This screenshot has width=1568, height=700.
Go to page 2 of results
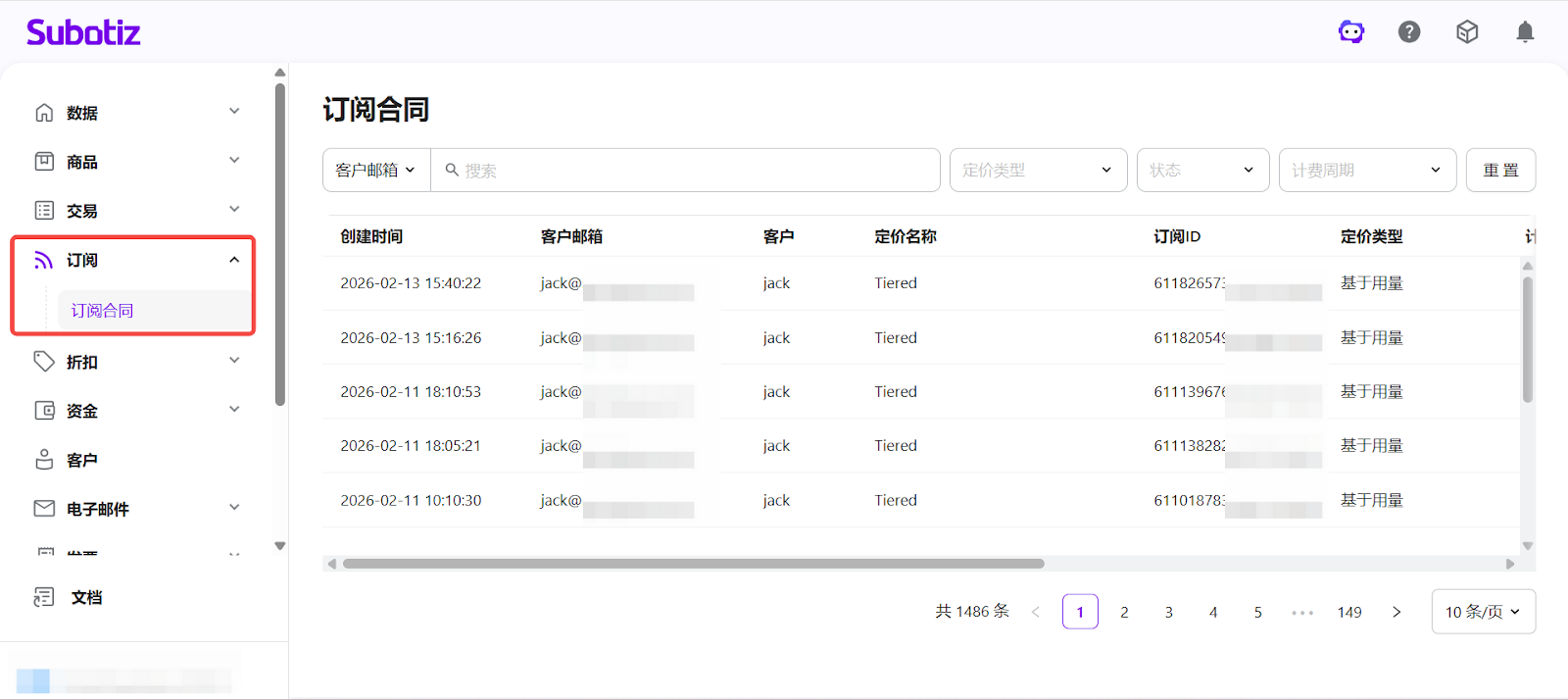(x=1124, y=612)
